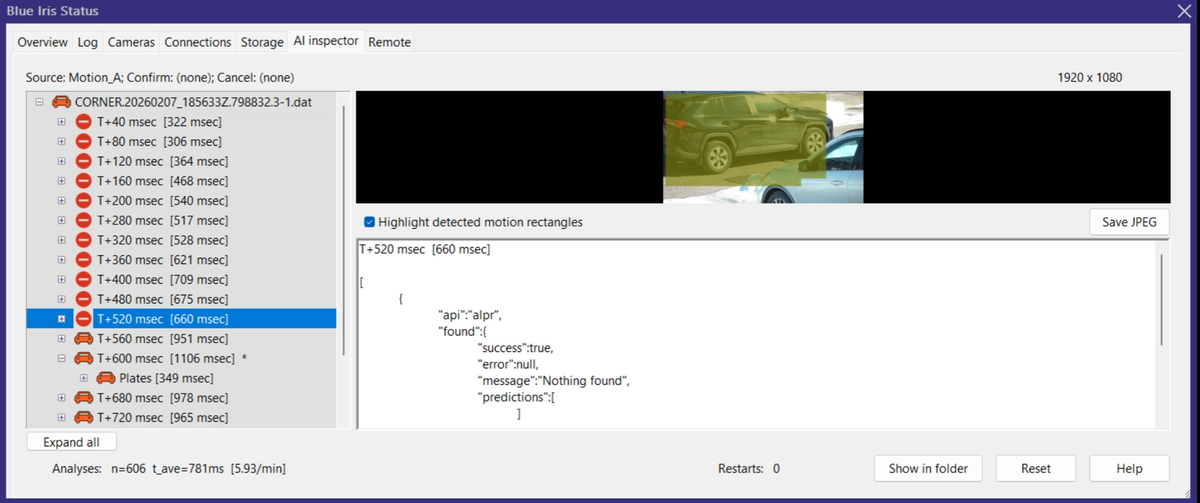Click the car icon beside CORNER.20260207 file
Viewport: 1200px width, 503px height.
click(x=62, y=102)
